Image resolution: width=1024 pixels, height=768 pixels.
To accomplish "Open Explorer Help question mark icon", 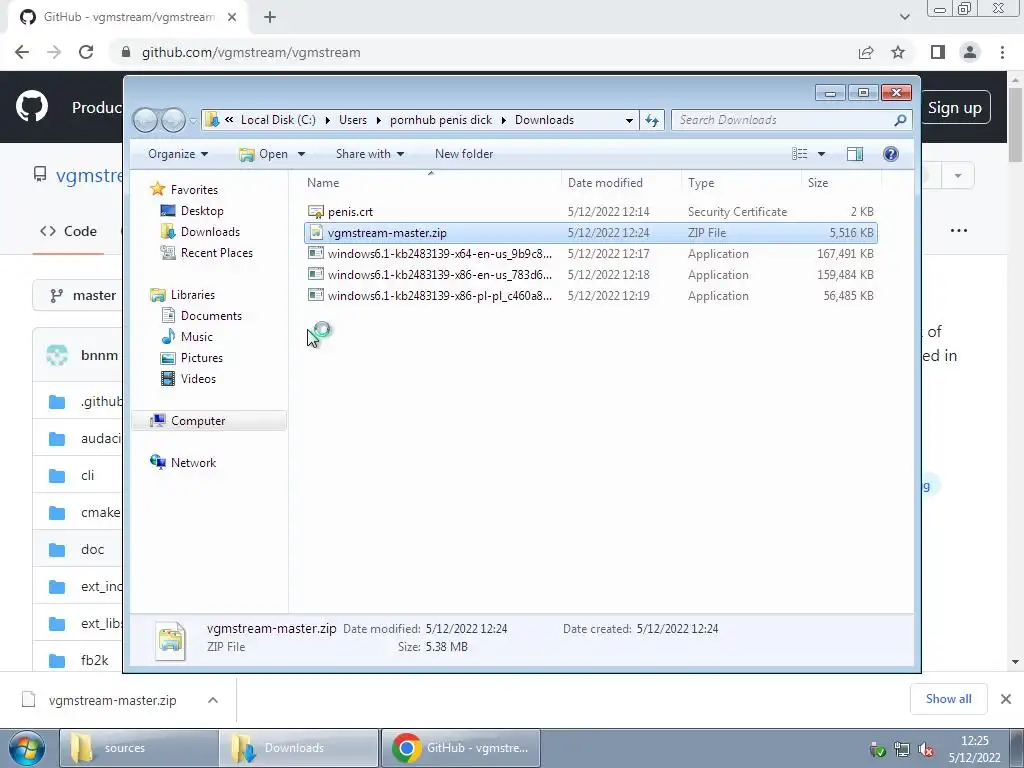I will 890,154.
